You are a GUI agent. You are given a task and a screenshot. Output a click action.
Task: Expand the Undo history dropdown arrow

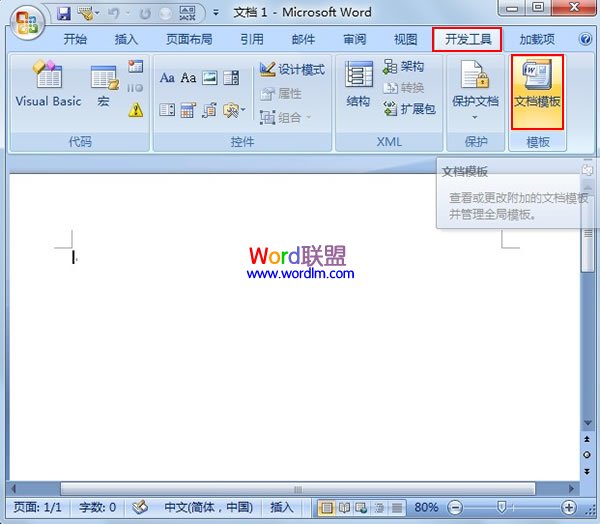[x=128, y=13]
